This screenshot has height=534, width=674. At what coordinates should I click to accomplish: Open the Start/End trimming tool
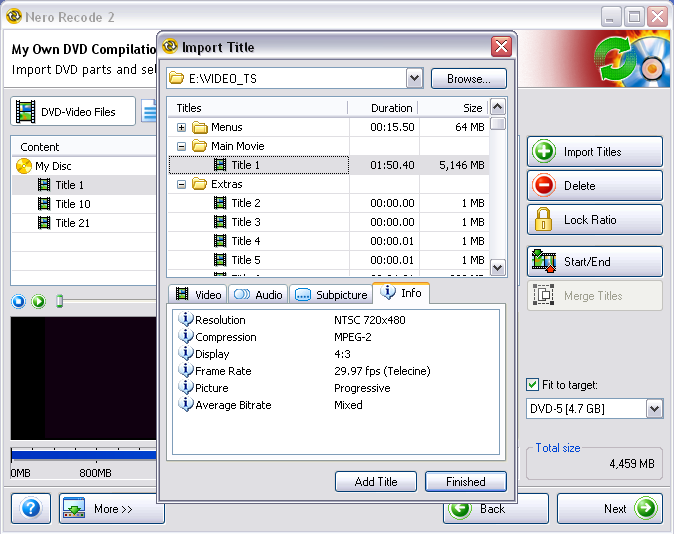click(594, 261)
